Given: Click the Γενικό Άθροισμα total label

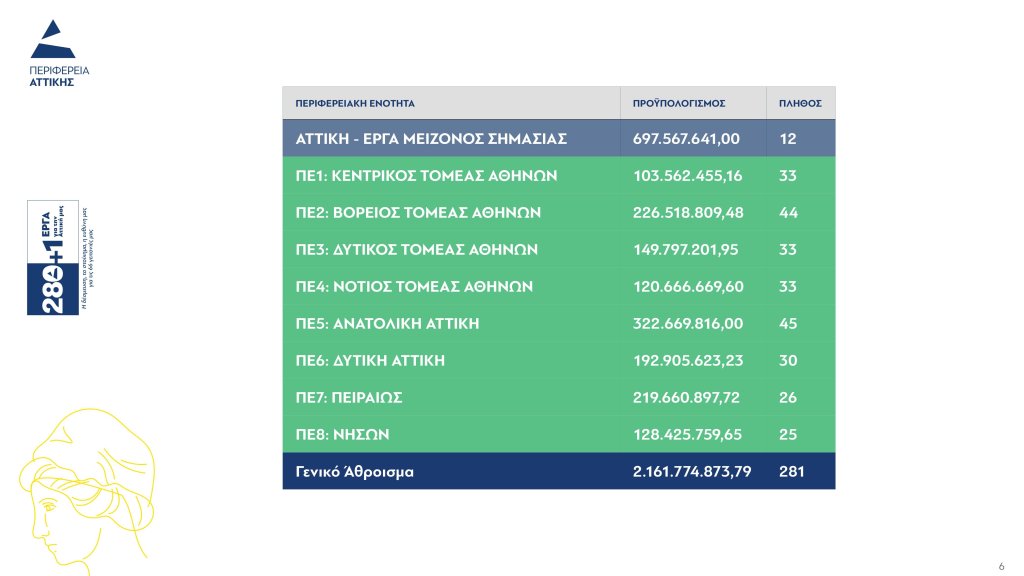Looking at the screenshot, I should pyautogui.click(x=354, y=471).
